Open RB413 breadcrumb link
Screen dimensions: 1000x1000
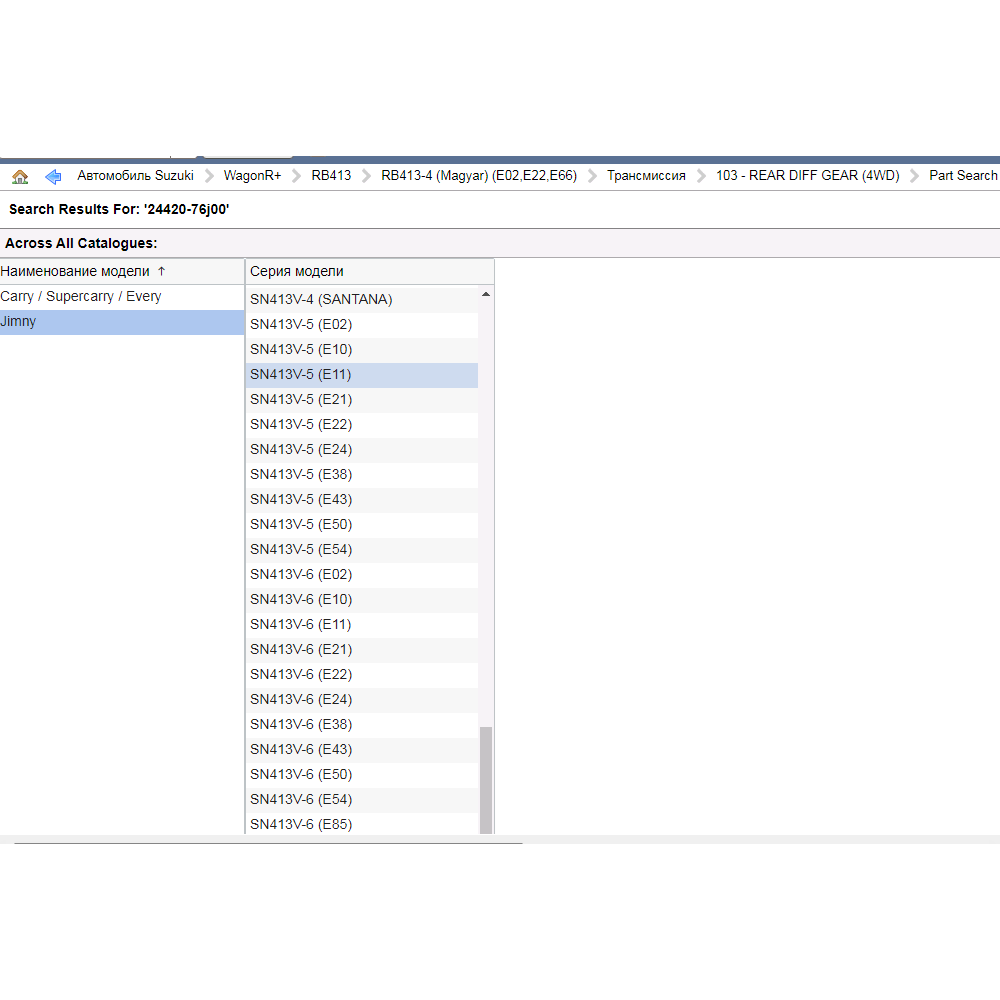tap(331, 176)
